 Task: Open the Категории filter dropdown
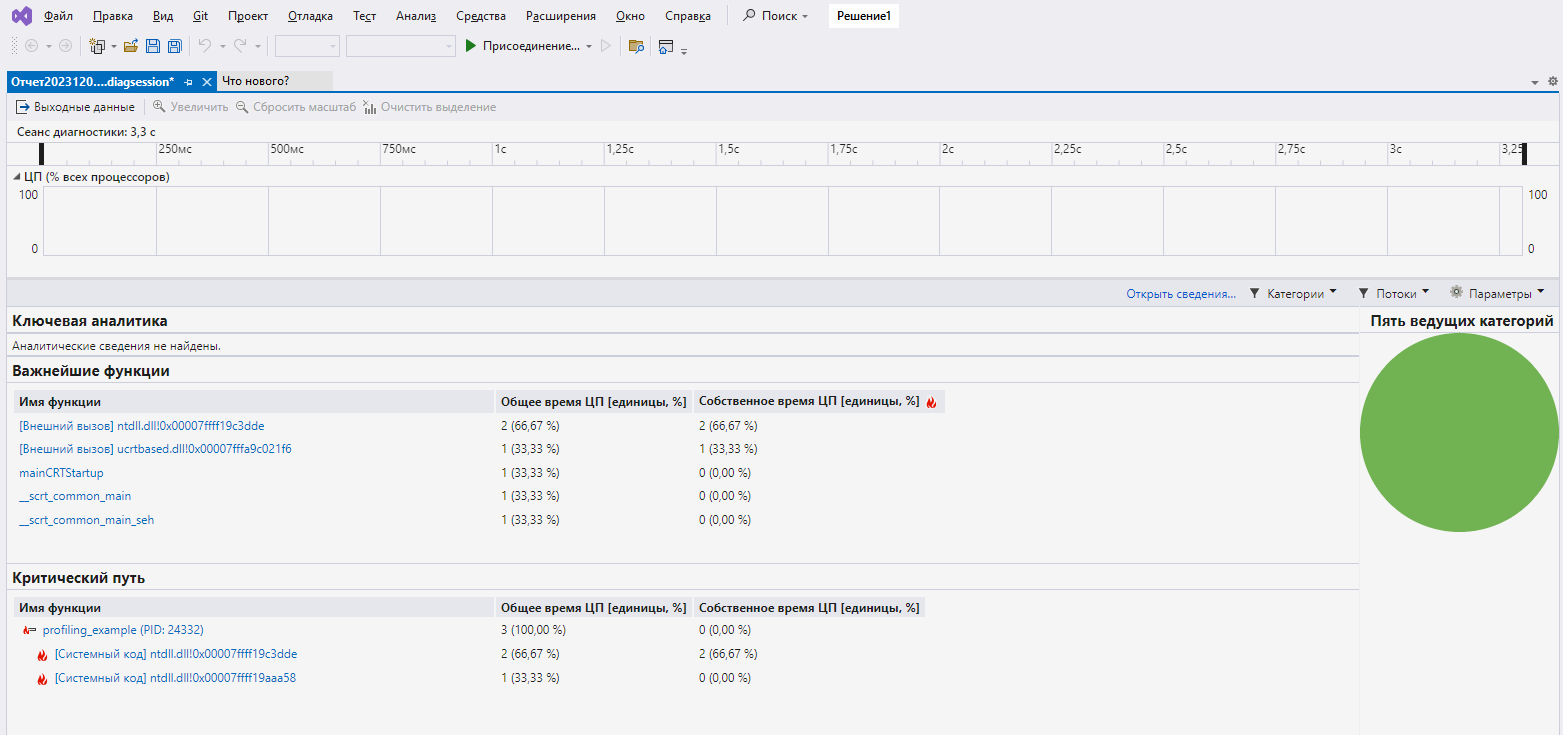pyautogui.click(x=1293, y=293)
